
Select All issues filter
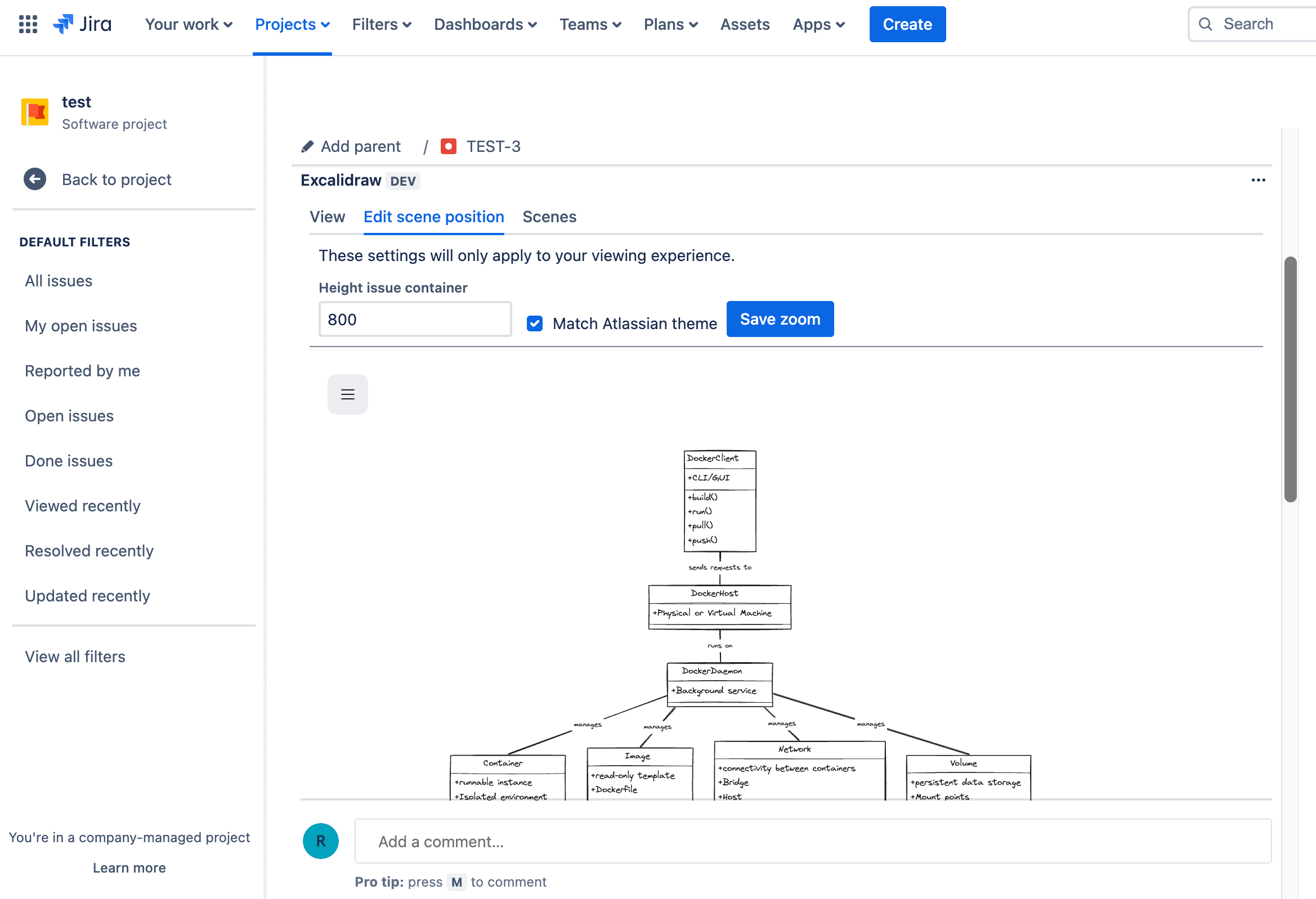tap(59, 281)
